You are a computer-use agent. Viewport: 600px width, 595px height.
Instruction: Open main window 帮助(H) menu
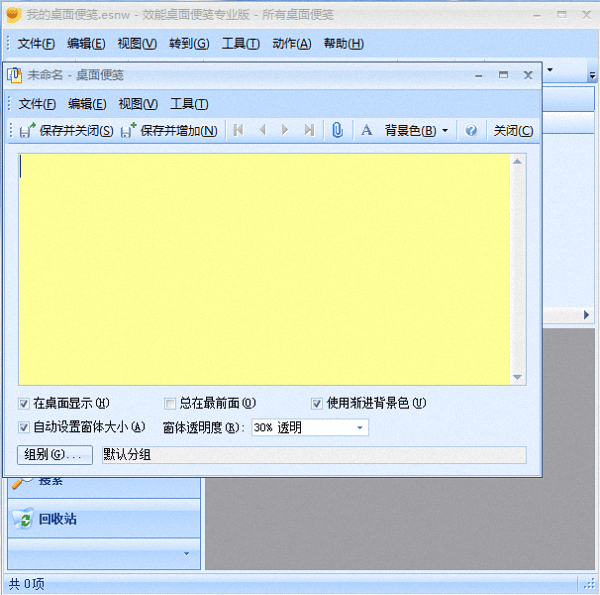pyautogui.click(x=344, y=44)
